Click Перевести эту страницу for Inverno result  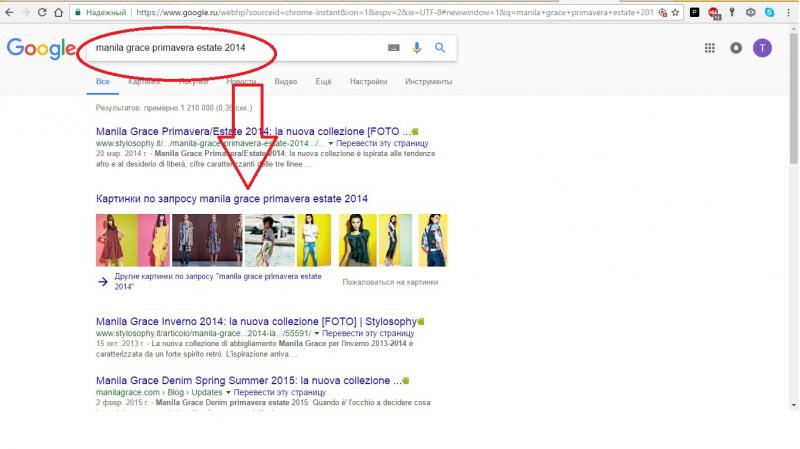click(x=368, y=333)
